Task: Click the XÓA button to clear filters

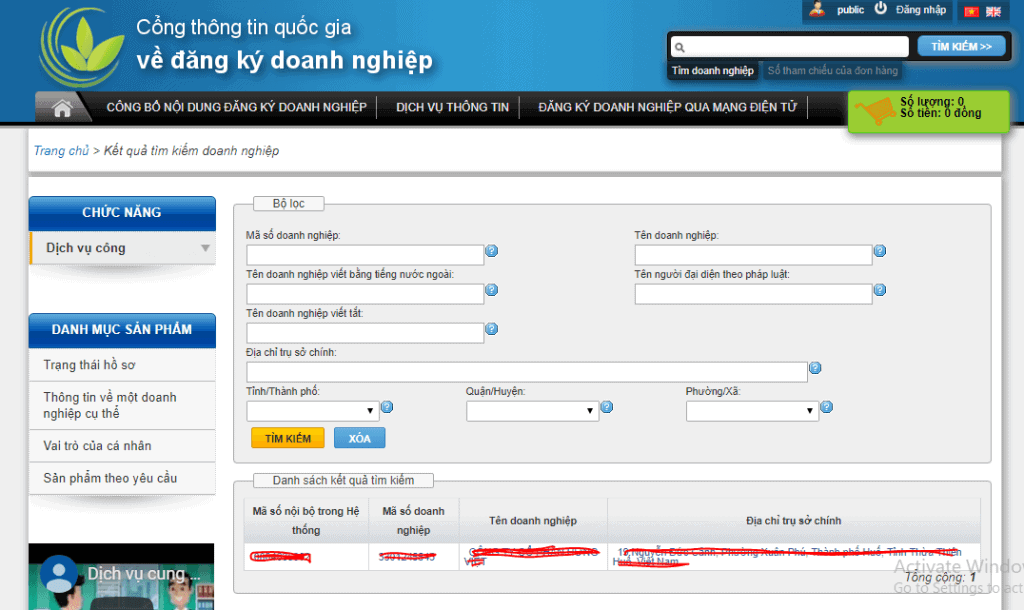Action: click(359, 438)
